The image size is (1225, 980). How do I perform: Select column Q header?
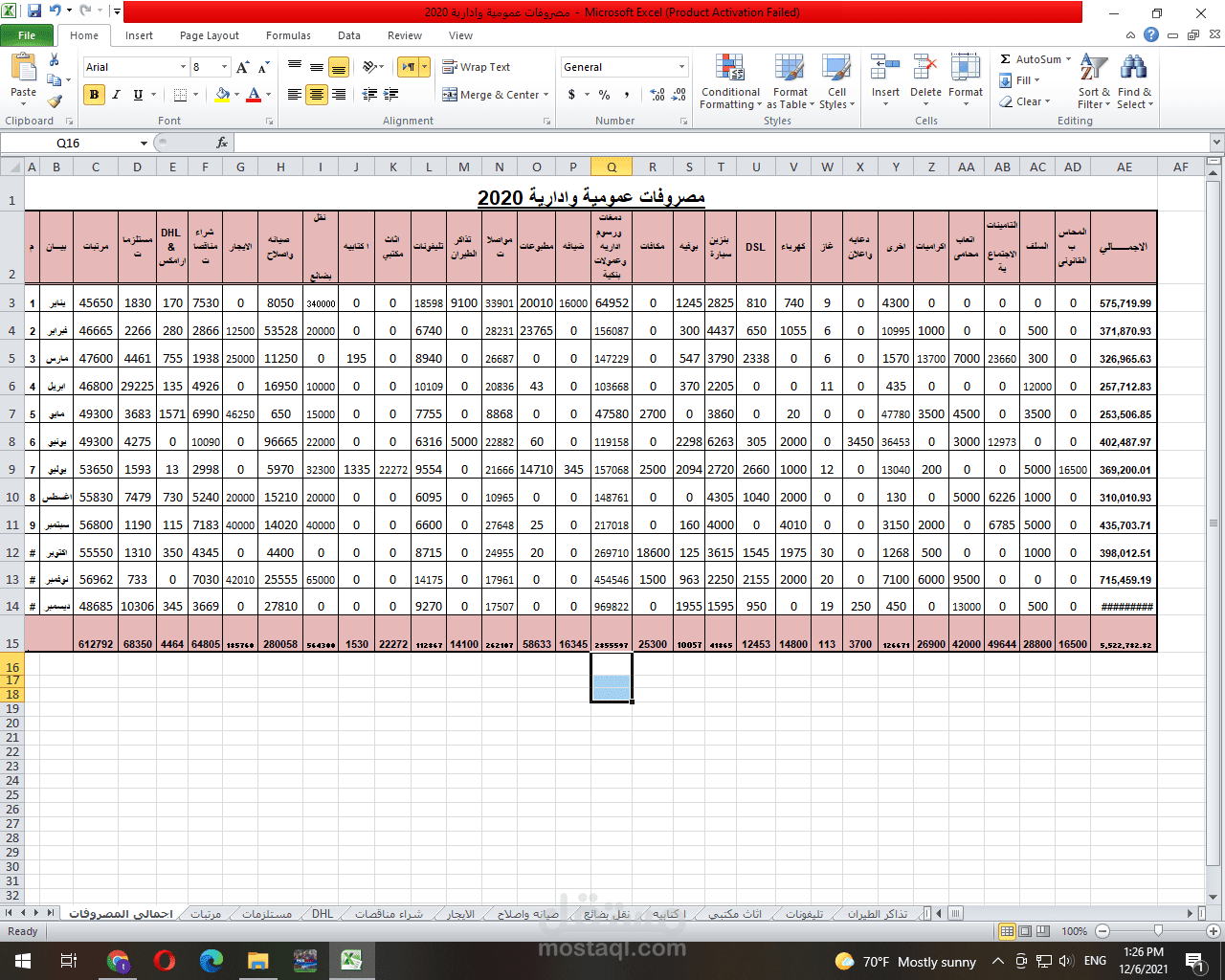coord(611,167)
